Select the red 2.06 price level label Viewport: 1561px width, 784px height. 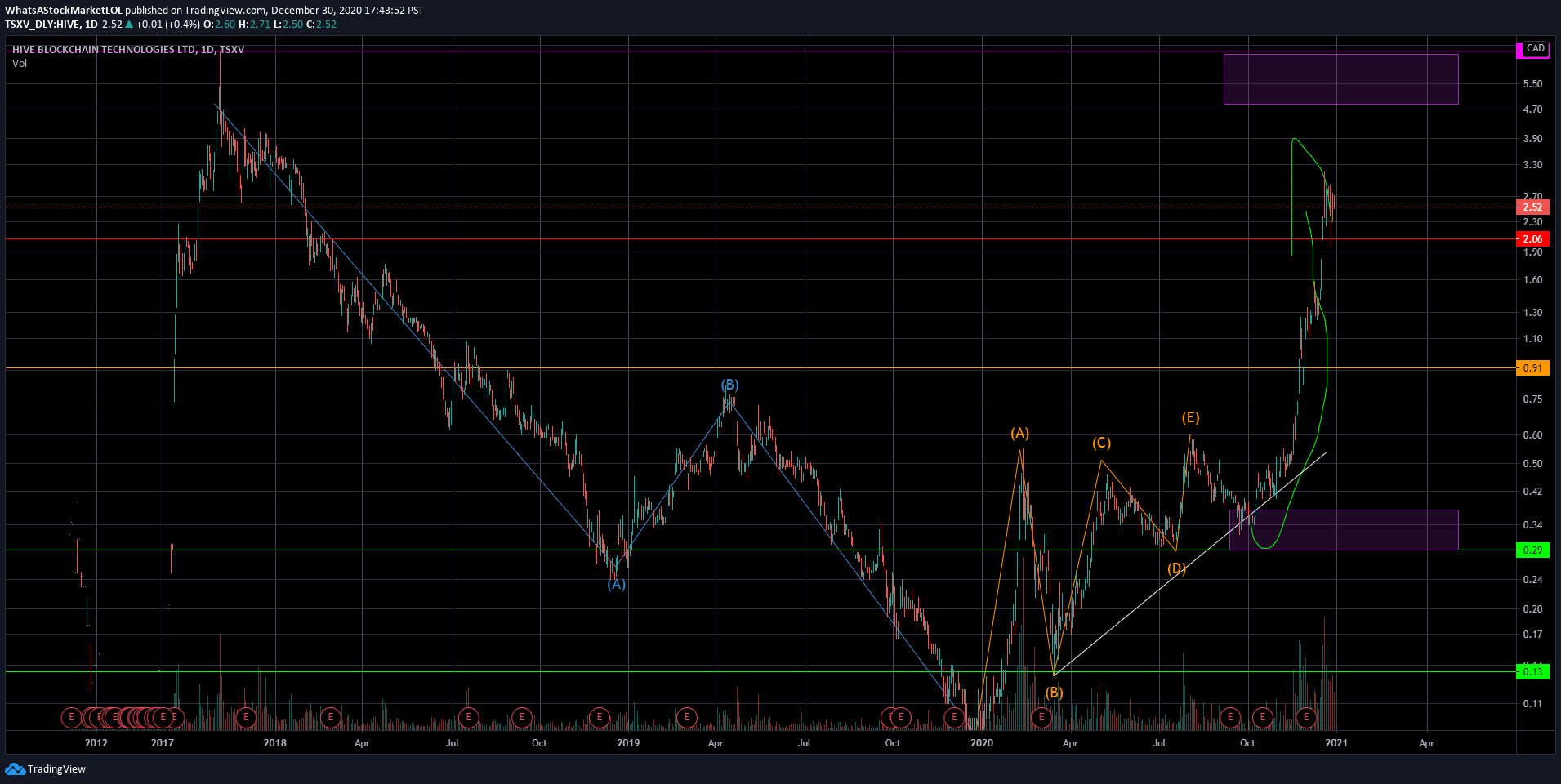pyautogui.click(x=1532, y=239)
